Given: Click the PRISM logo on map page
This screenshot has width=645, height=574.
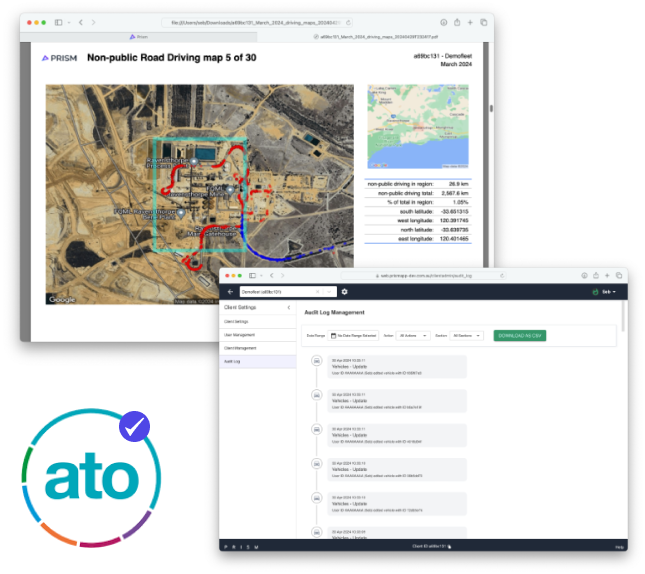Looking at the screenshot, I should pos(59,58).
